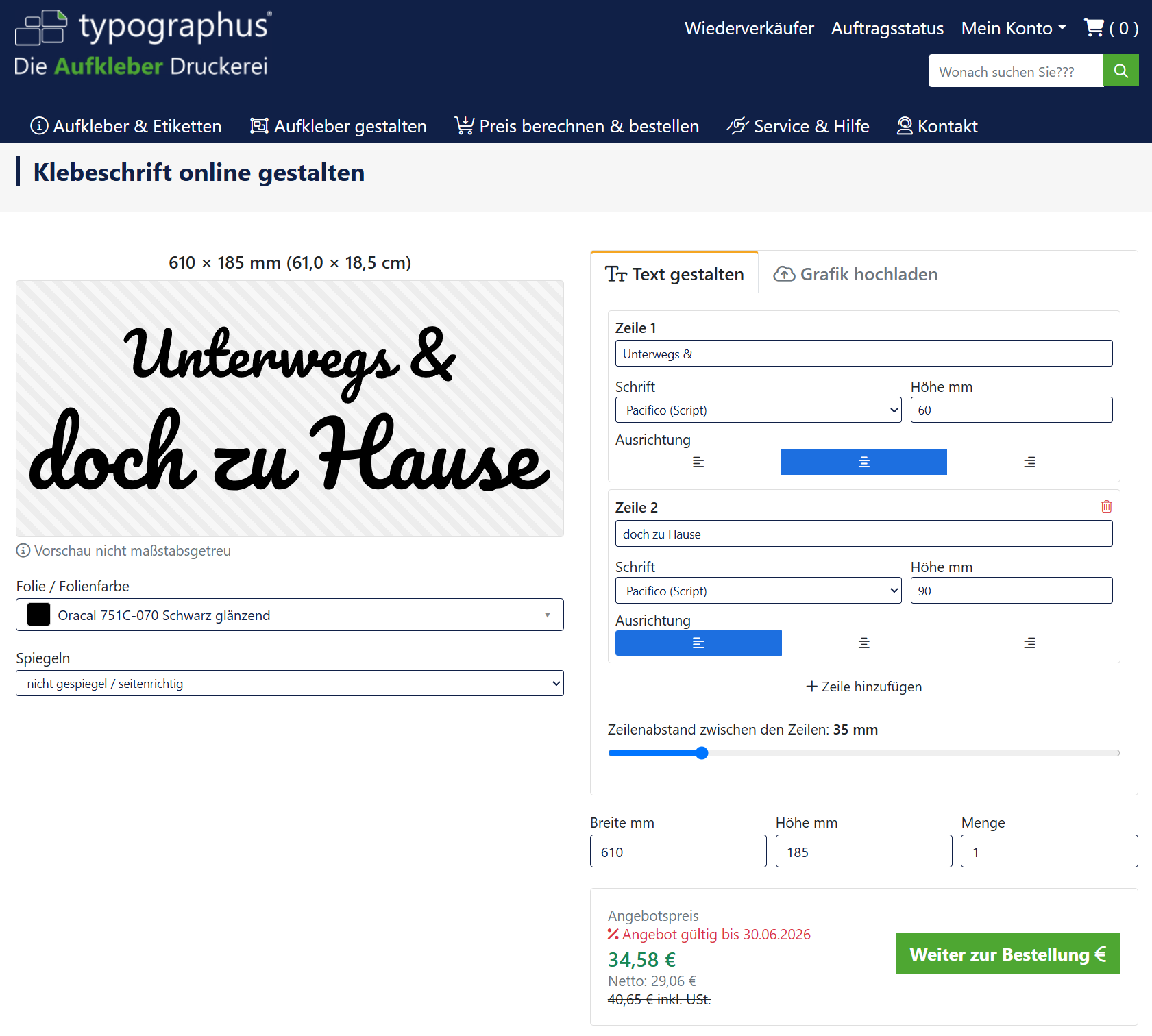Align Zeile 2 text right
The width and height of the screenshot is (1152, 1036).
1029,643
